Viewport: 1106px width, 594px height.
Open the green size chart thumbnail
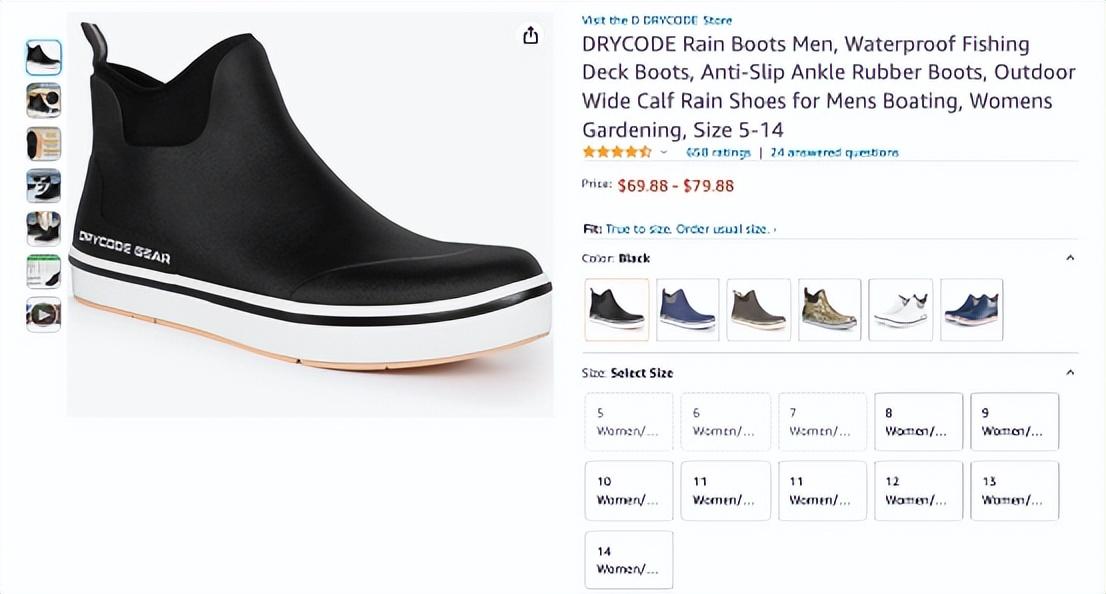coord(43,271)
